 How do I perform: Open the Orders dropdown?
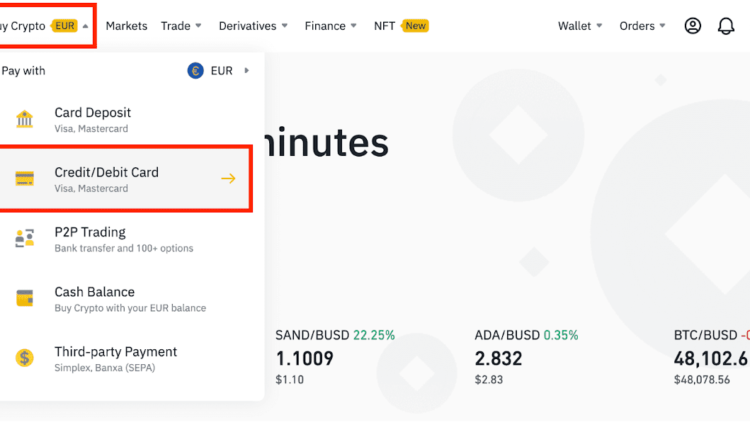pos(643,26)
